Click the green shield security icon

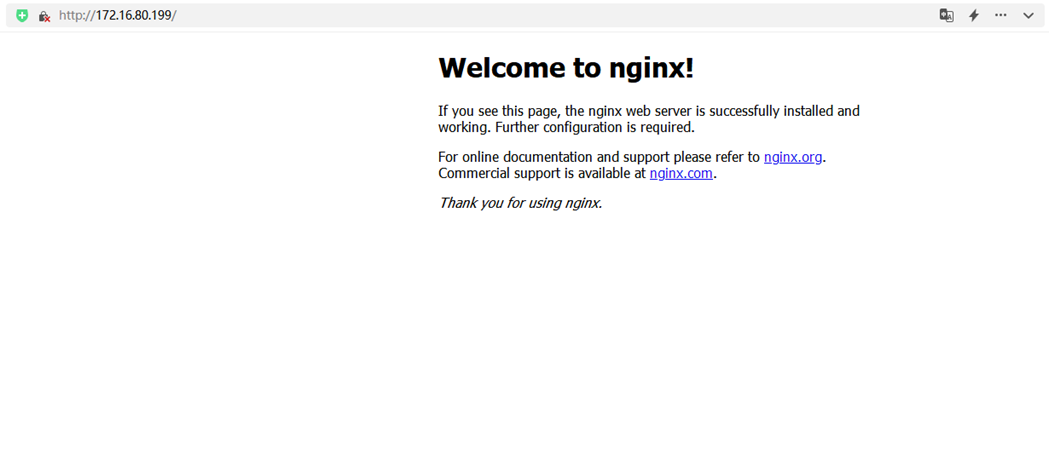(x=22, y=15)
